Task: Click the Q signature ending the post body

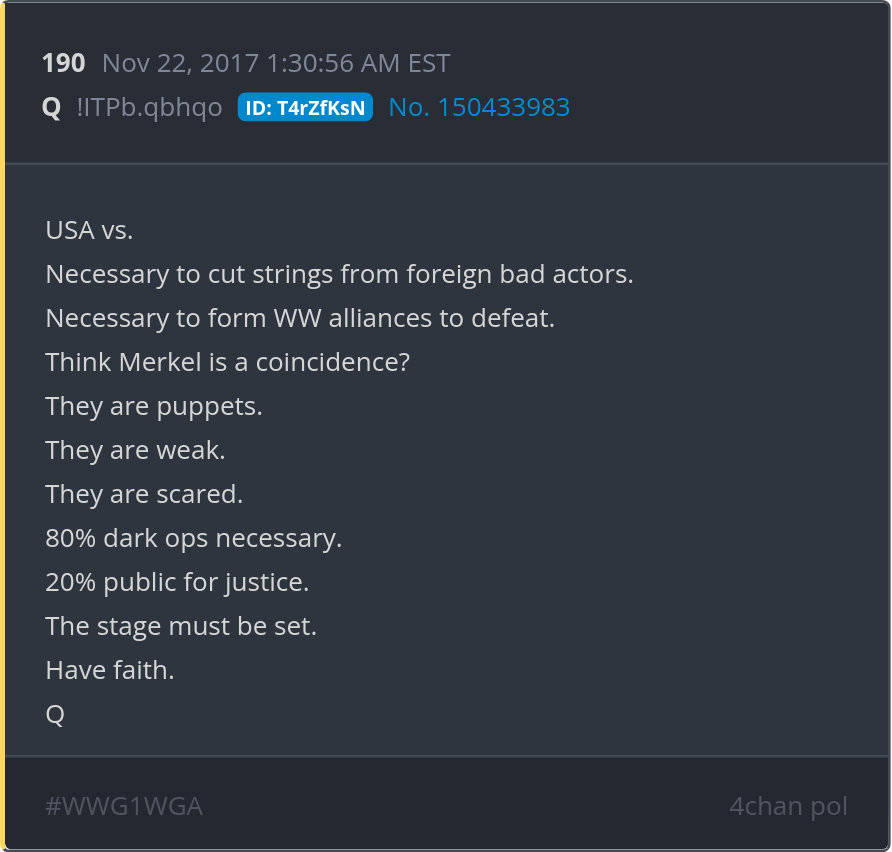Action: (55, 714)
